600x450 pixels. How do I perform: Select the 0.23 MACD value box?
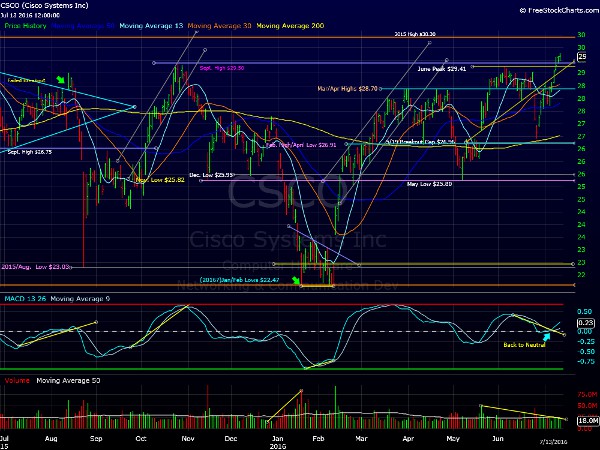pos(586,323)
